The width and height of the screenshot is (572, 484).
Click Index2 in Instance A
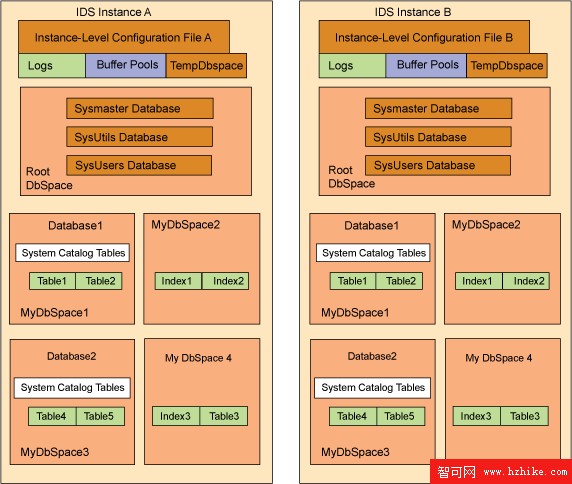point(225,281)
